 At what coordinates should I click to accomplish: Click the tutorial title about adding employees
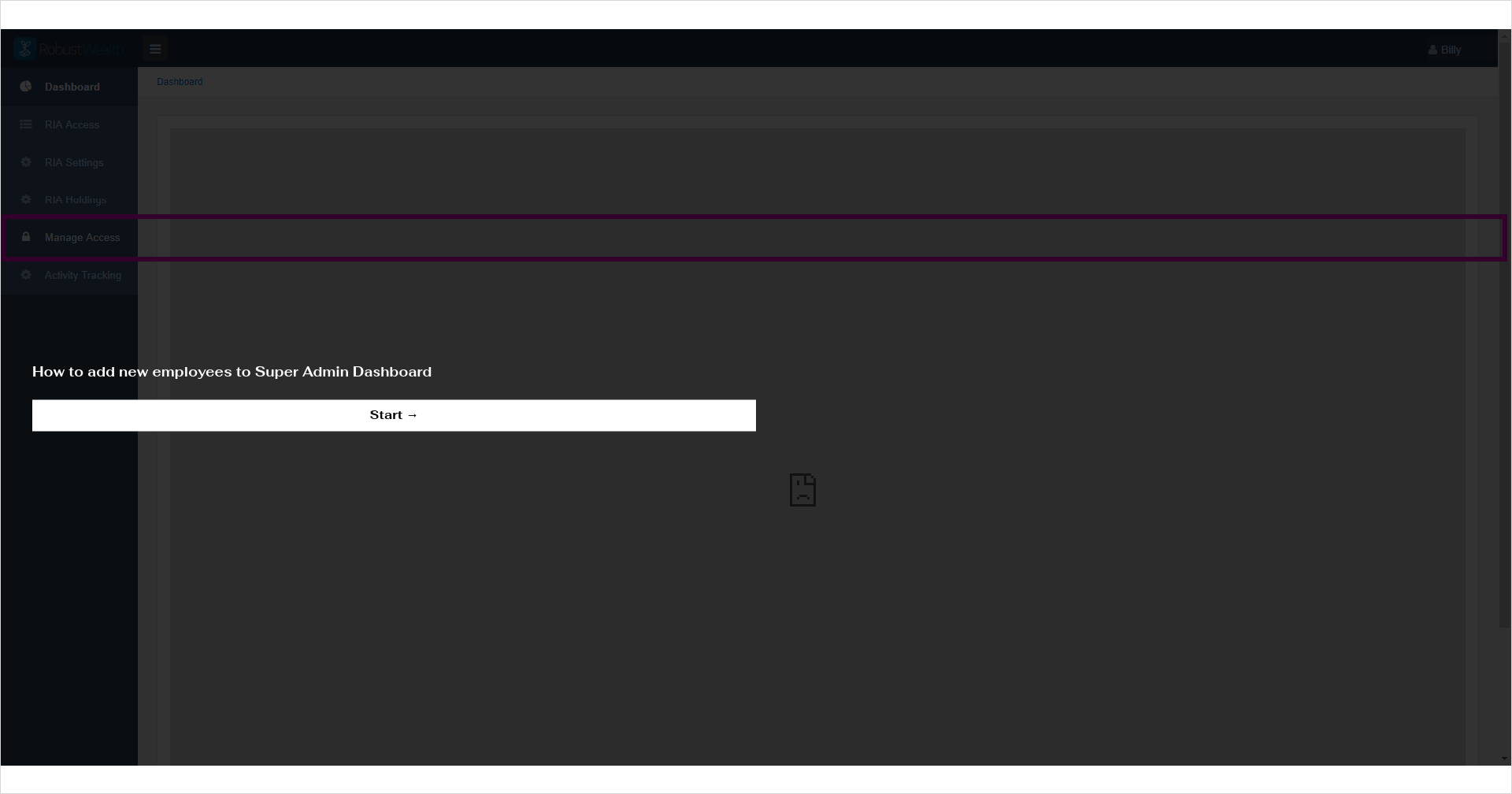pos(232,372)
